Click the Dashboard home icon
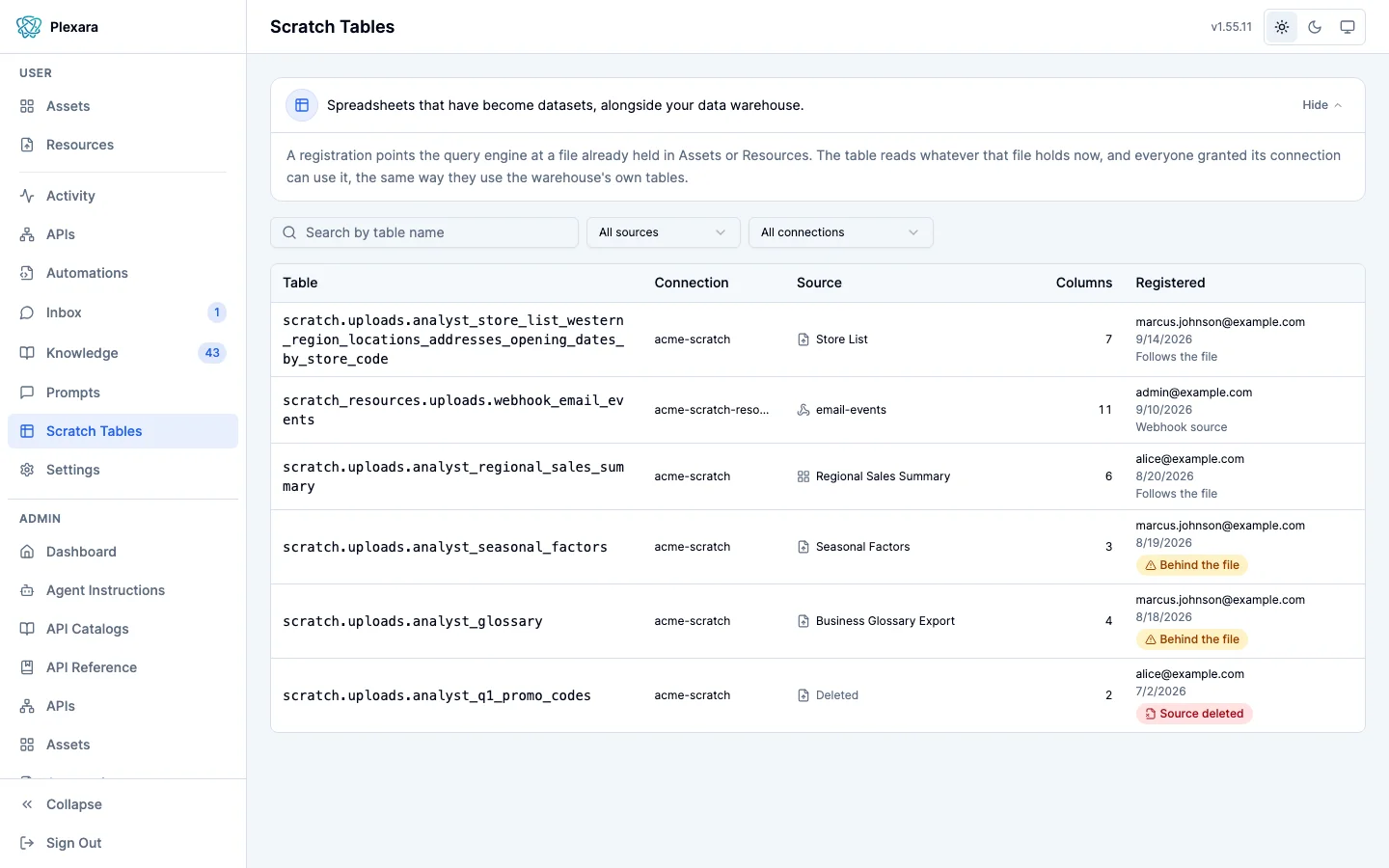 (x=27, y=552)
